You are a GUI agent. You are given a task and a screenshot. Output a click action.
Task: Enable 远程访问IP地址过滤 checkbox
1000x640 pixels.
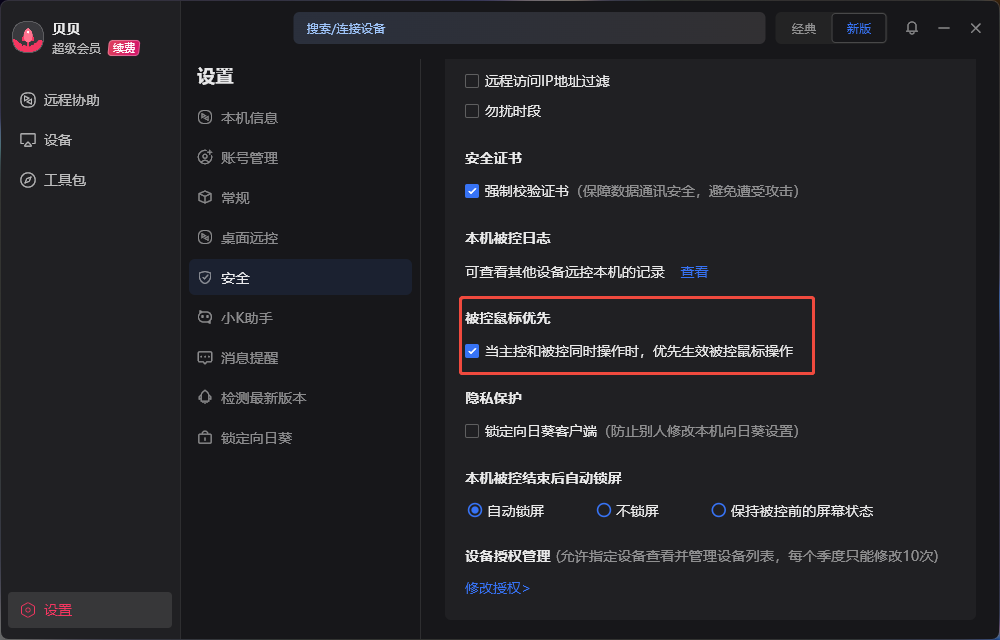[472, 81]
